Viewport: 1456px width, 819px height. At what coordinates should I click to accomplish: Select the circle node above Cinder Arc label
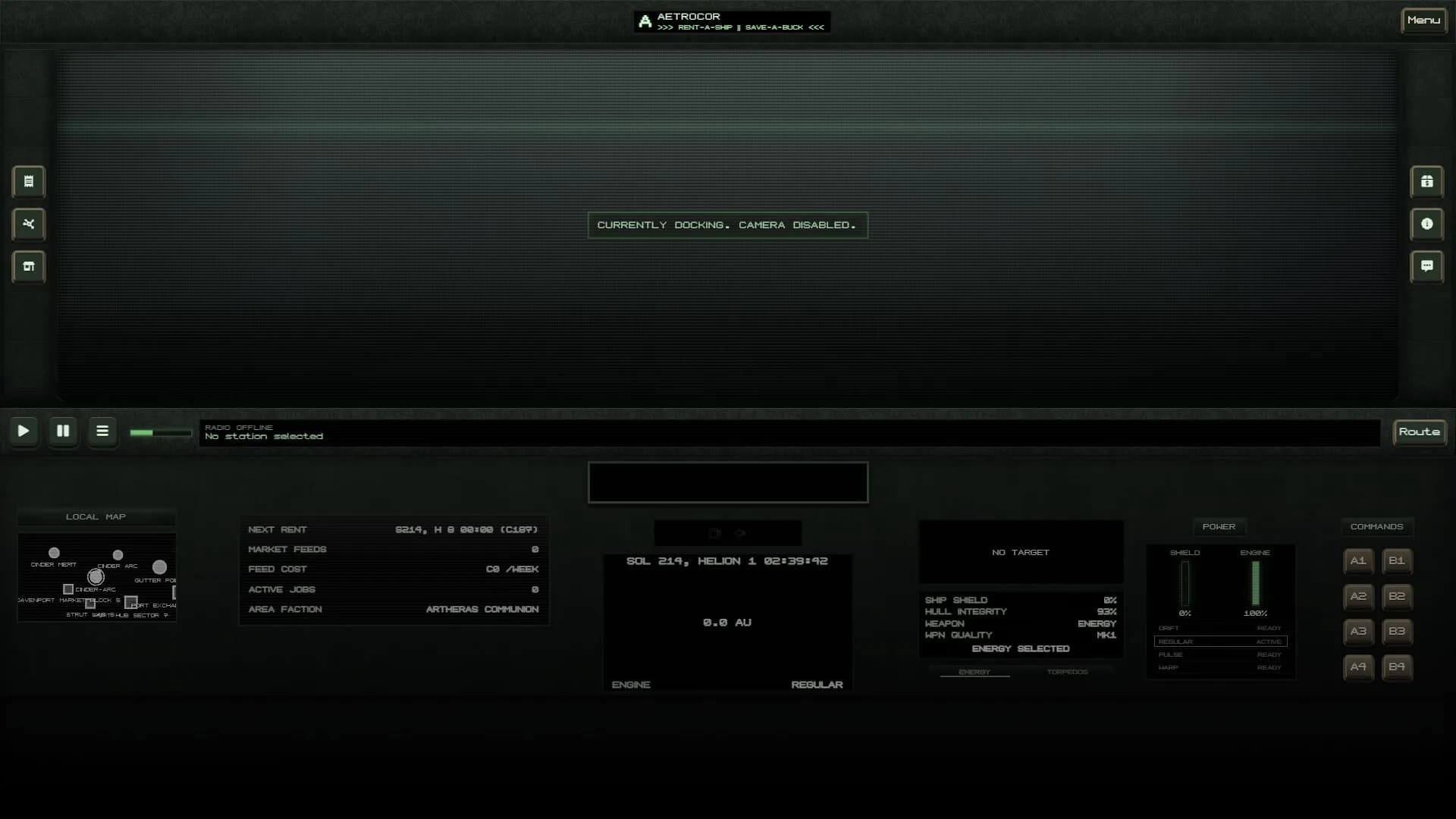pos(118,555)
